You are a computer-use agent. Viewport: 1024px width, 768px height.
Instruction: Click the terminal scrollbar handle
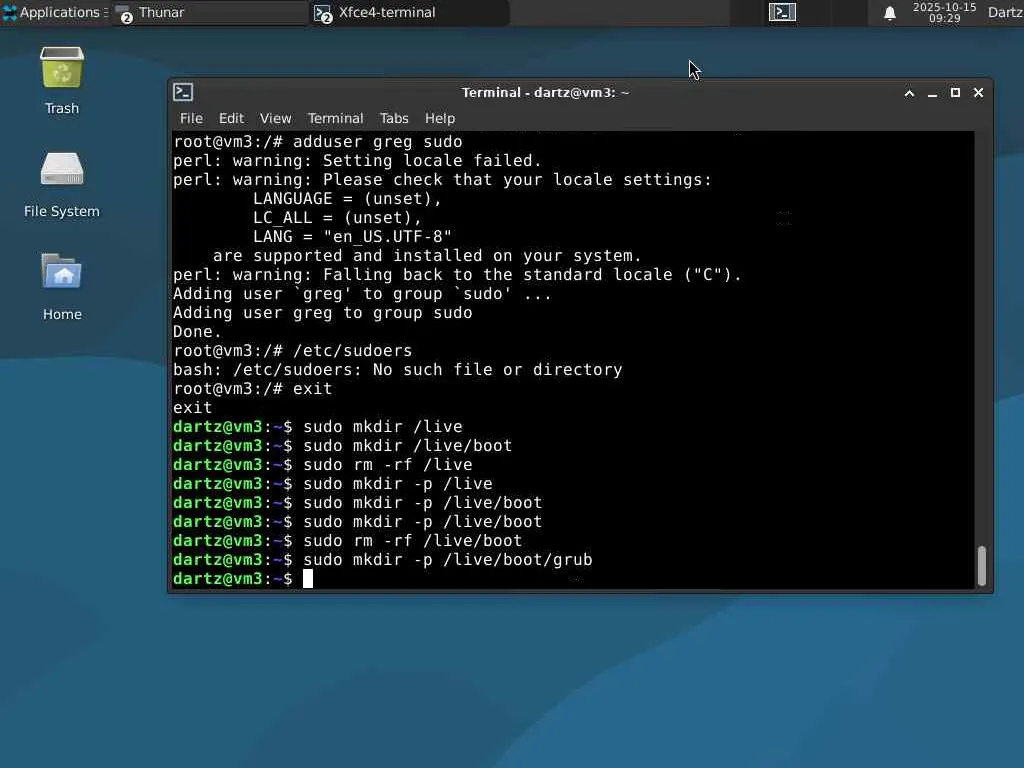click(x=982, y=566)
